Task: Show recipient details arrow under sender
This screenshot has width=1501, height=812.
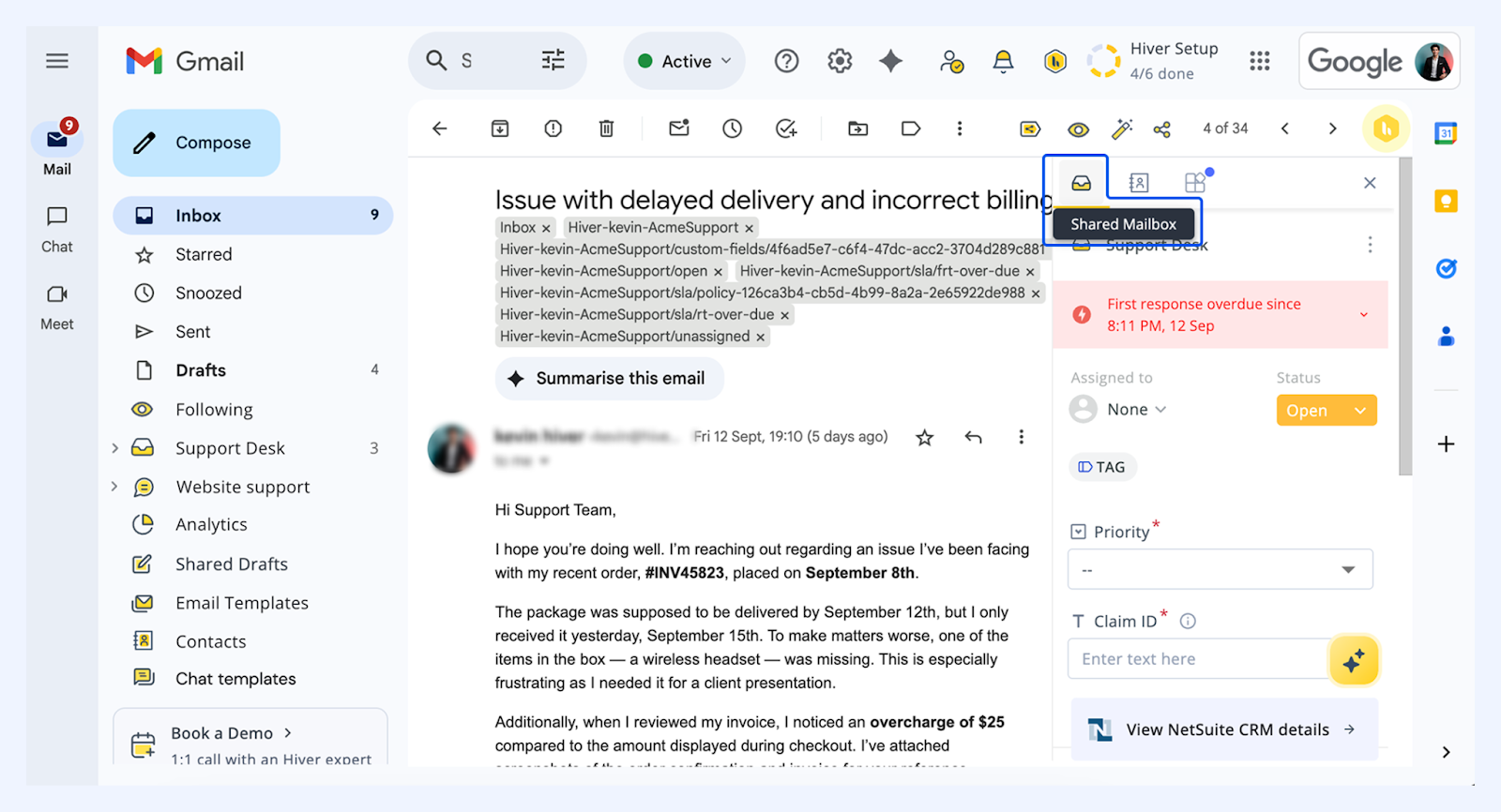Action: 544,461
